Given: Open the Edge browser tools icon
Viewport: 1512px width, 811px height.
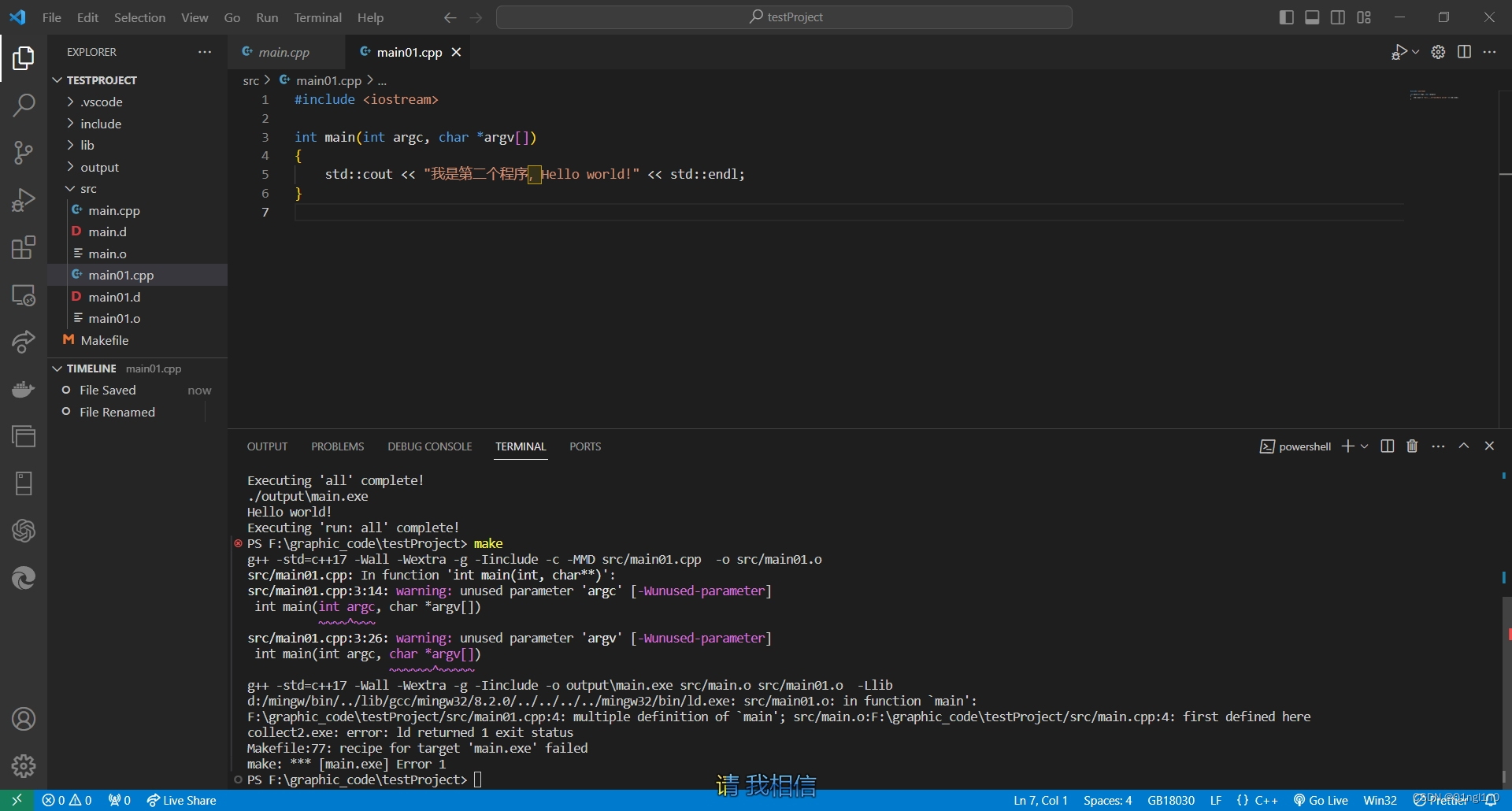Looking at the screenshot, I should pyautogui.click(x=24, y=578).
